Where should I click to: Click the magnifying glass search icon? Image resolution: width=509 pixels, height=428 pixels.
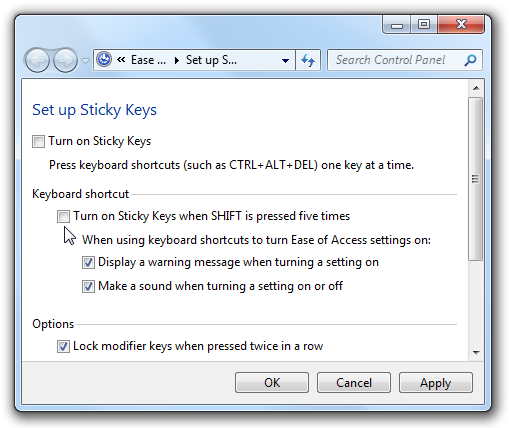470,60
